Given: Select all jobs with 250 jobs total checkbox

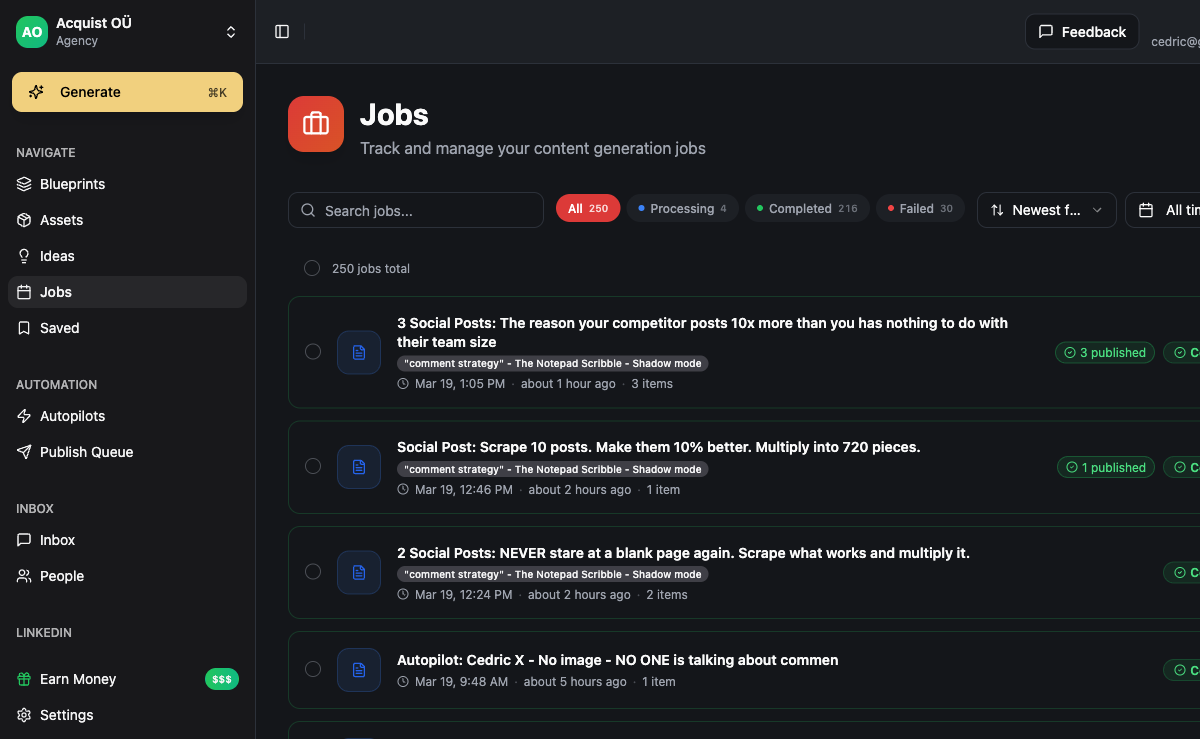Looking at the screenshot, I should [312, 268].
